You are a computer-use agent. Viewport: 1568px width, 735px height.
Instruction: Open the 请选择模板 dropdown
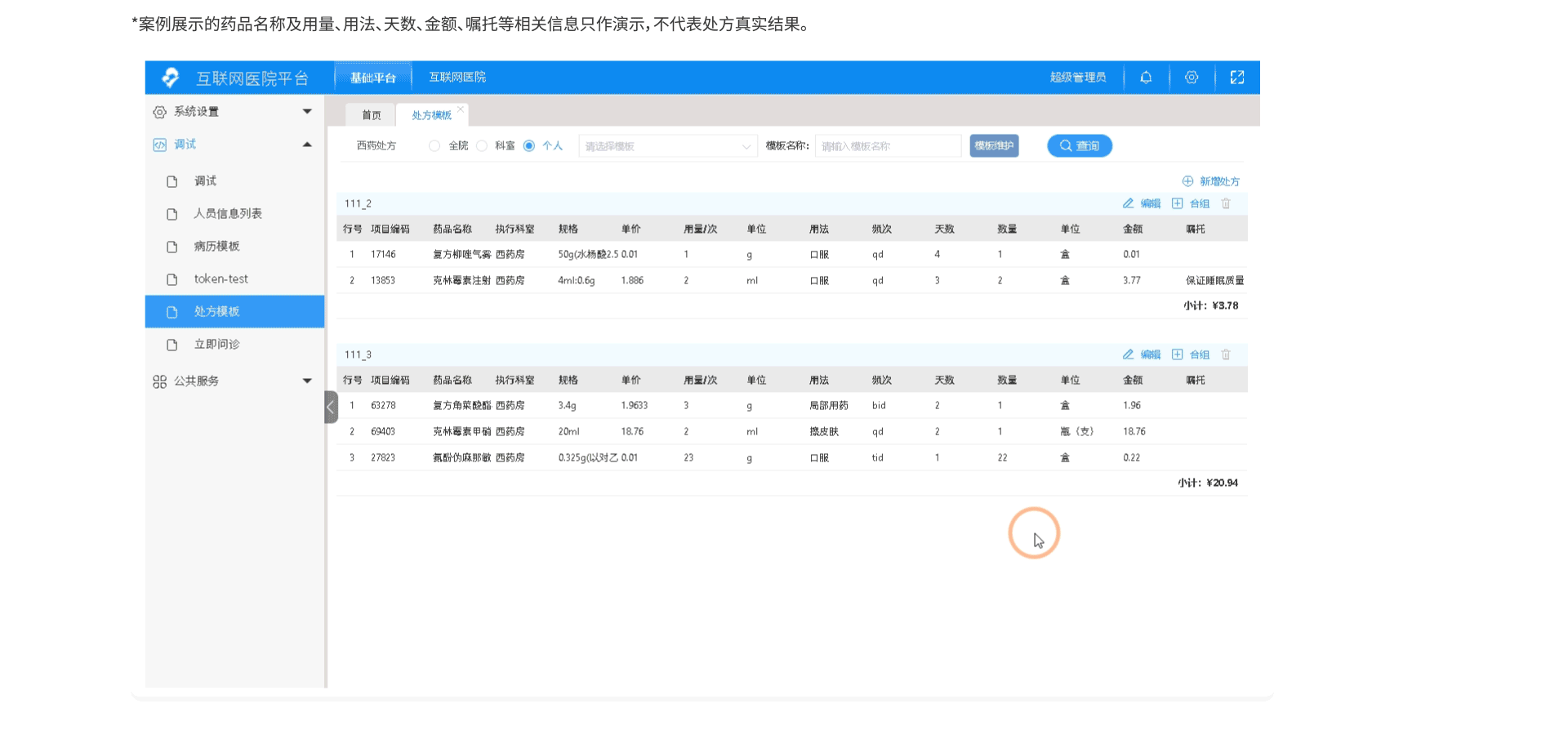point(668,146)
